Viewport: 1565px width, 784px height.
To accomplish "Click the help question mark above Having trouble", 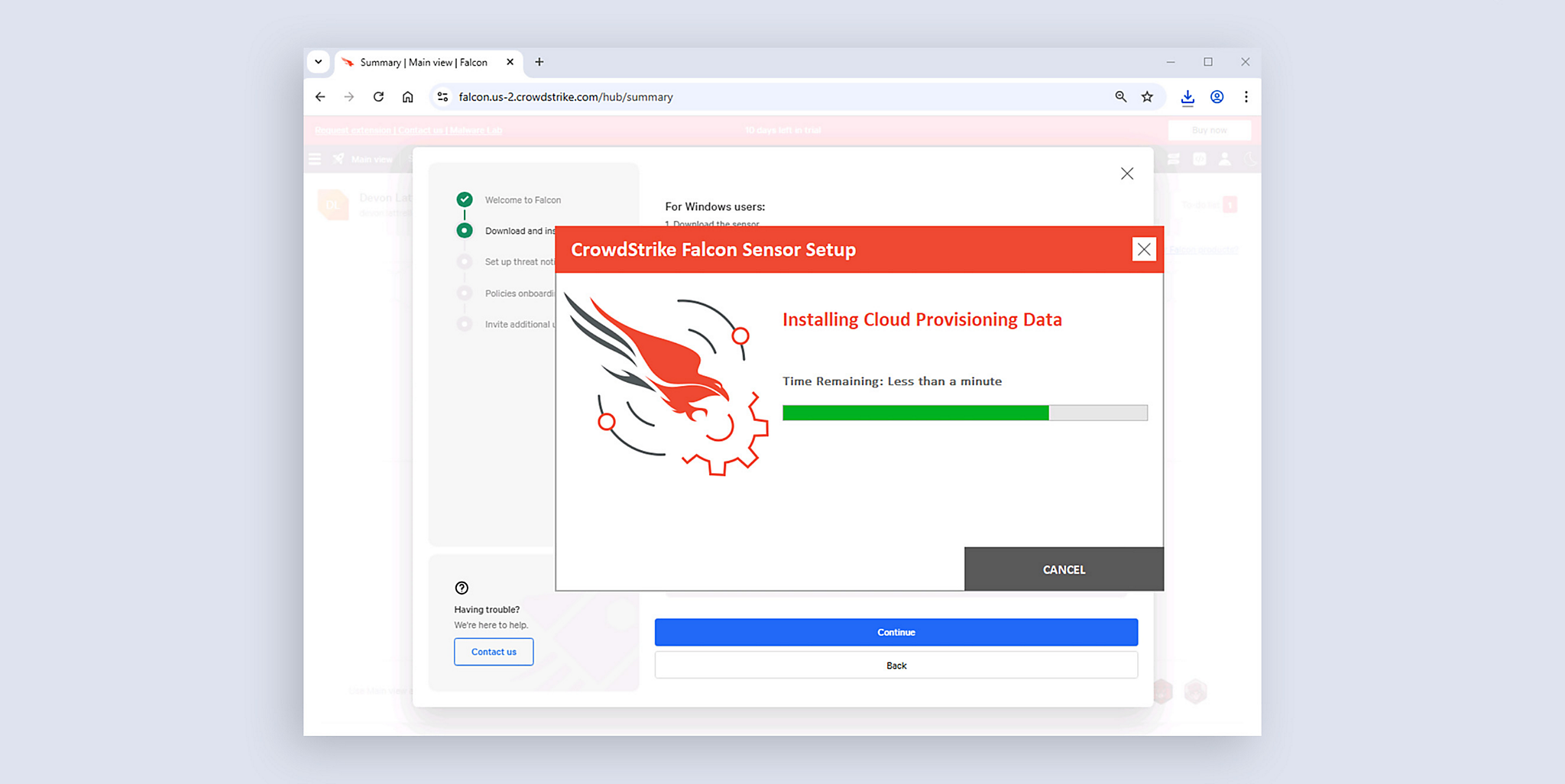I will (x=462, y=588).
